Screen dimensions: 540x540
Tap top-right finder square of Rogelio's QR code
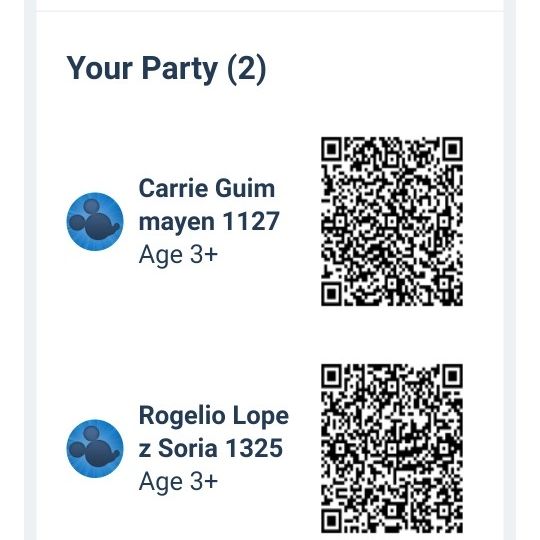click(453, 376)
